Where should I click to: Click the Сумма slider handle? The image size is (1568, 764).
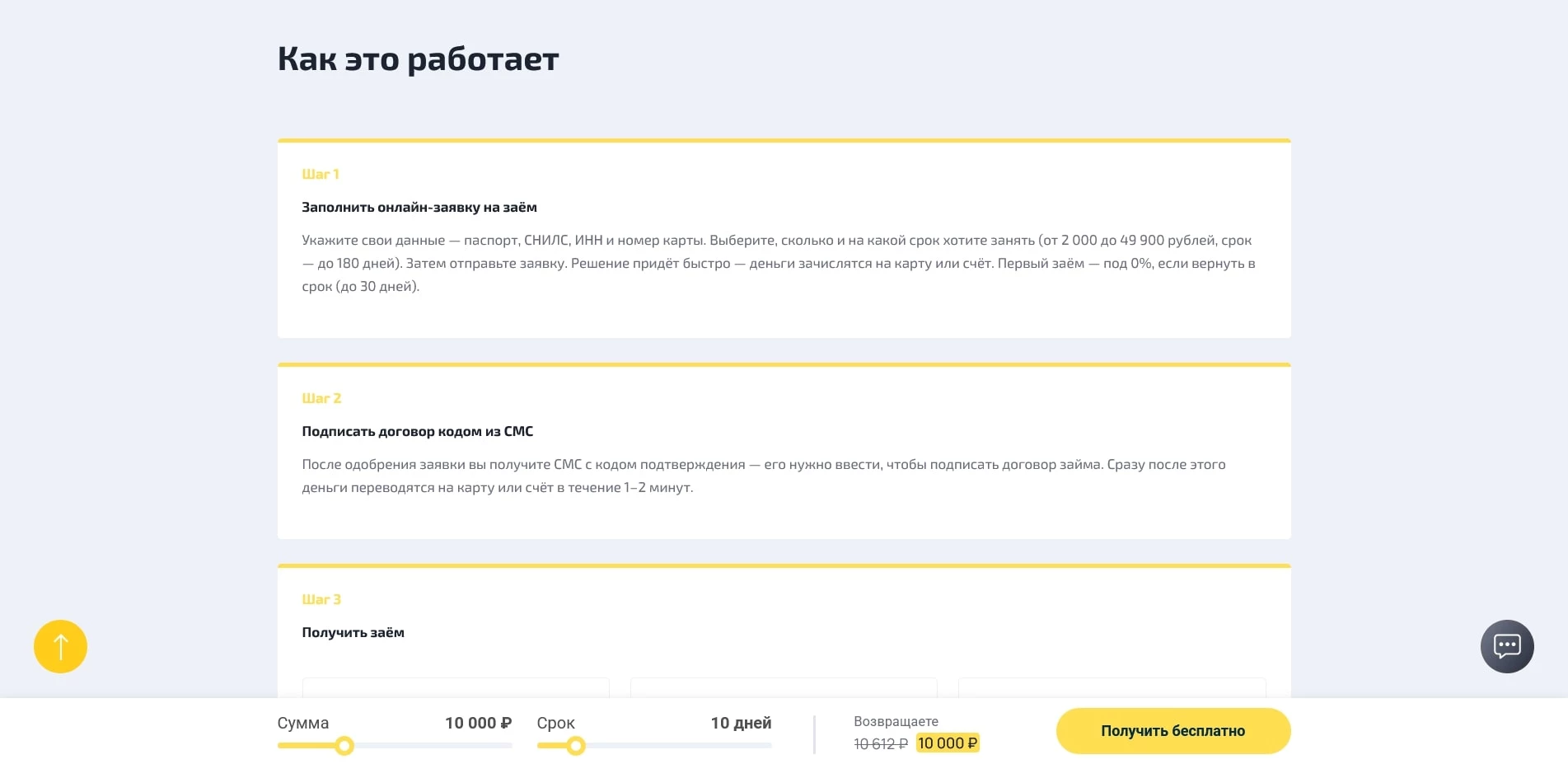pyautogui.click(x=344, y=746)
